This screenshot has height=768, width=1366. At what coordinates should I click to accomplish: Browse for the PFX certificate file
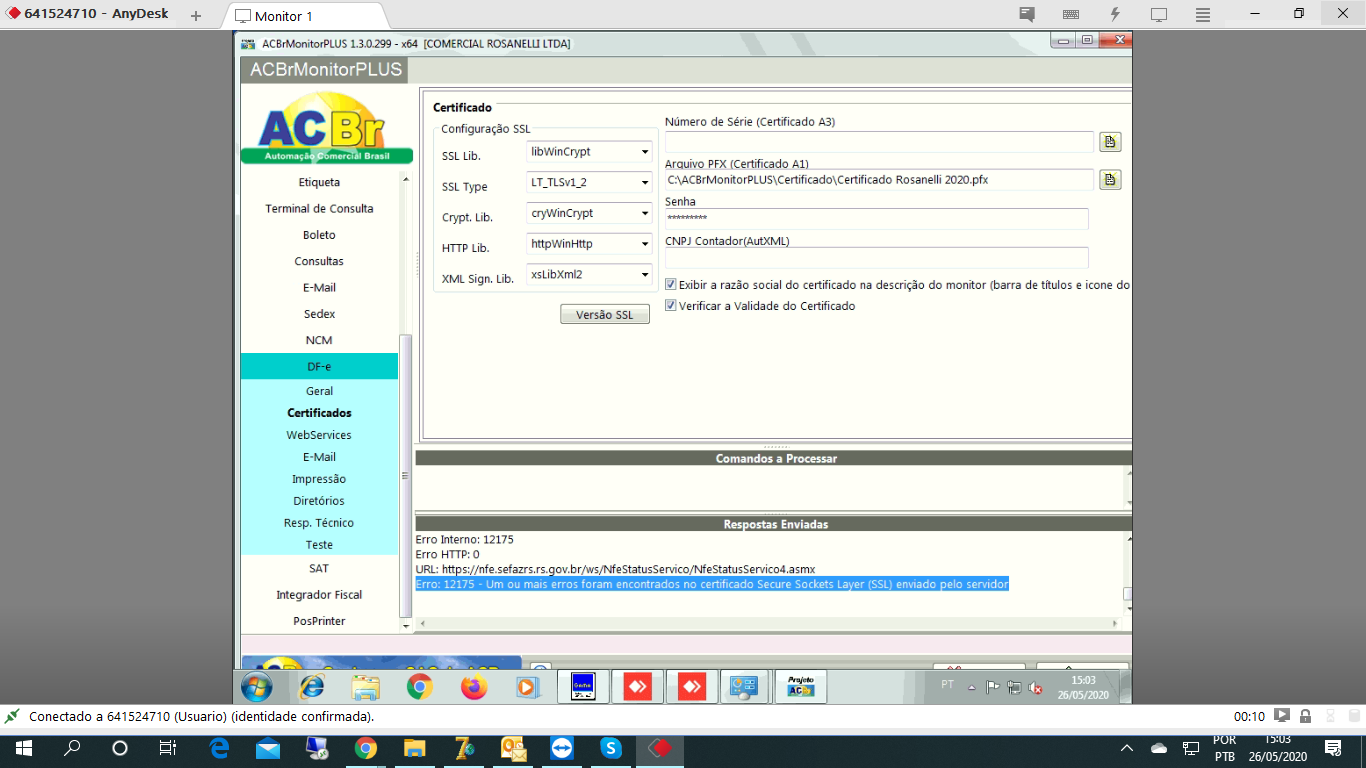(x=1110, y=180)
